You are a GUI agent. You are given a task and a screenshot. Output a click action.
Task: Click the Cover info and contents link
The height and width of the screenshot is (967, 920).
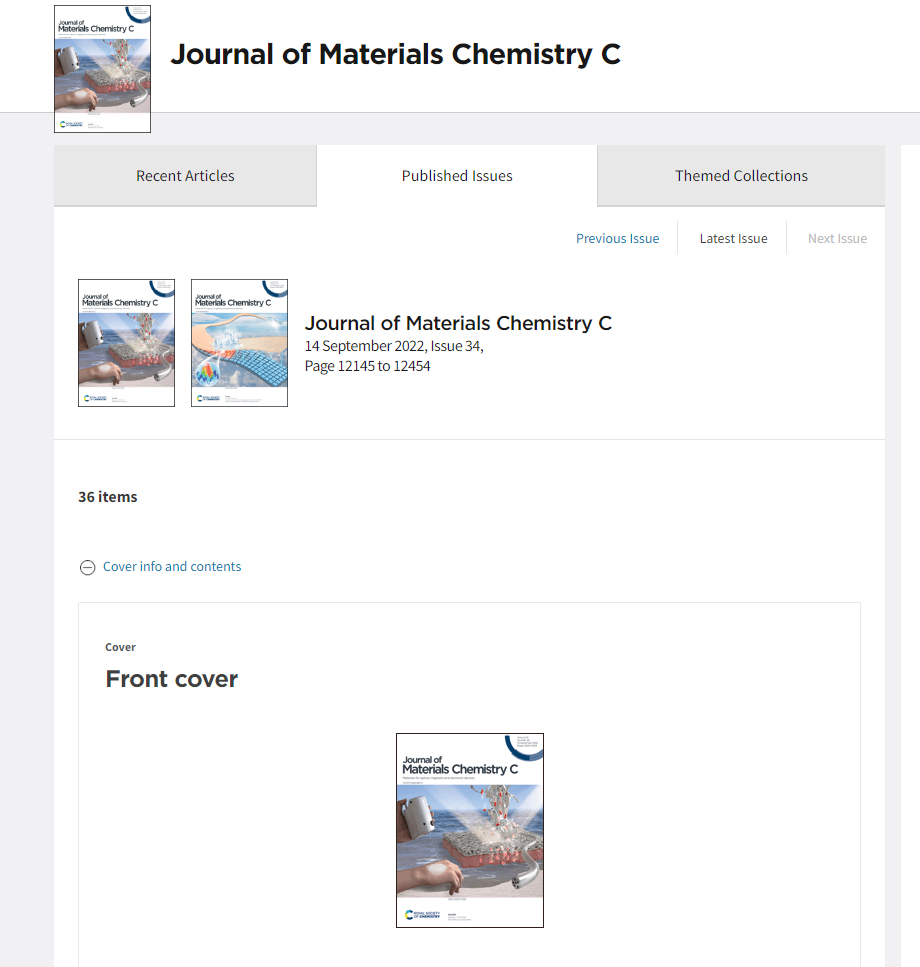coord(172,566)
